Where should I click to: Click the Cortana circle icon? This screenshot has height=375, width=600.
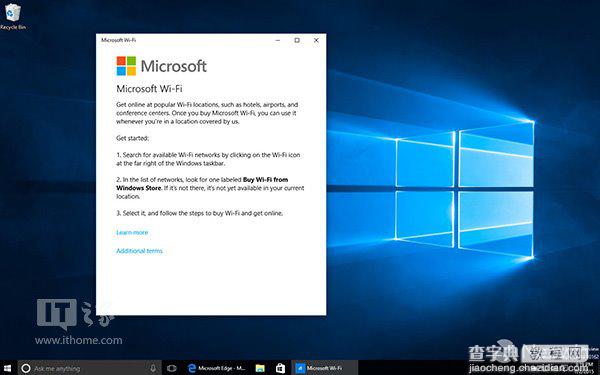click(26, 368)
